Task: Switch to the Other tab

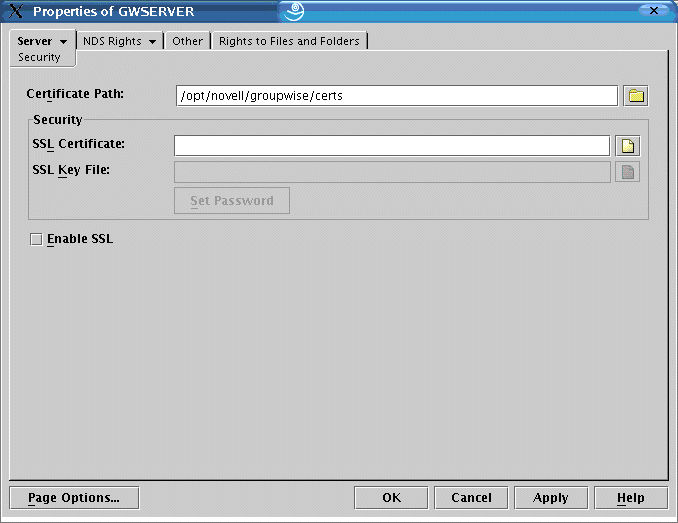Action: [x=187, y=41]
